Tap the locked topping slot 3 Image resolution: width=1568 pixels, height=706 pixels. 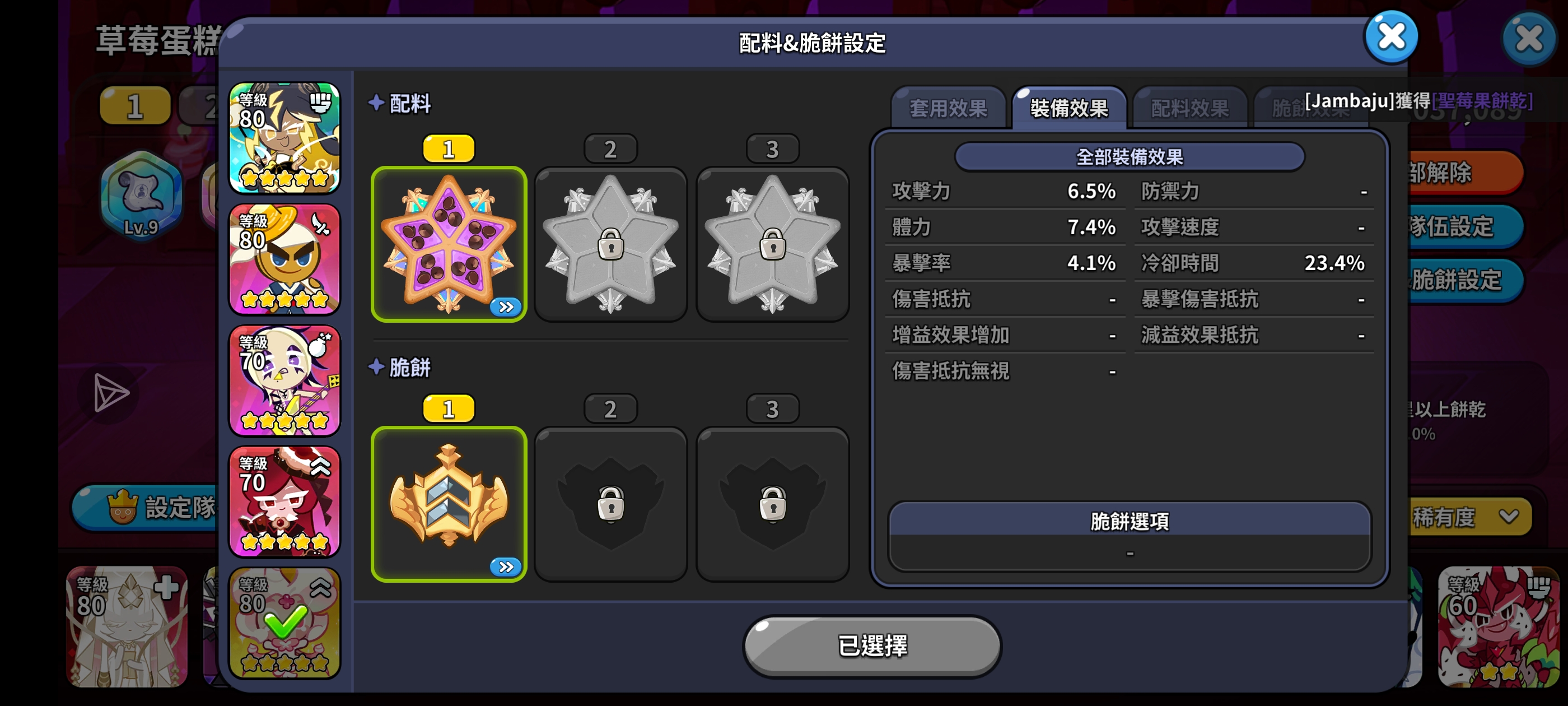[772, 244]
